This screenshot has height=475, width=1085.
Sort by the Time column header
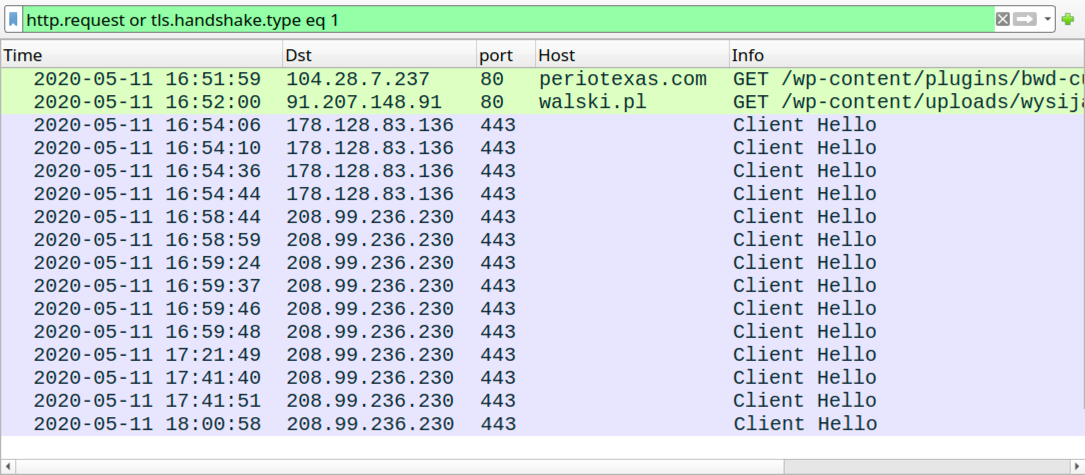point(140,55)
